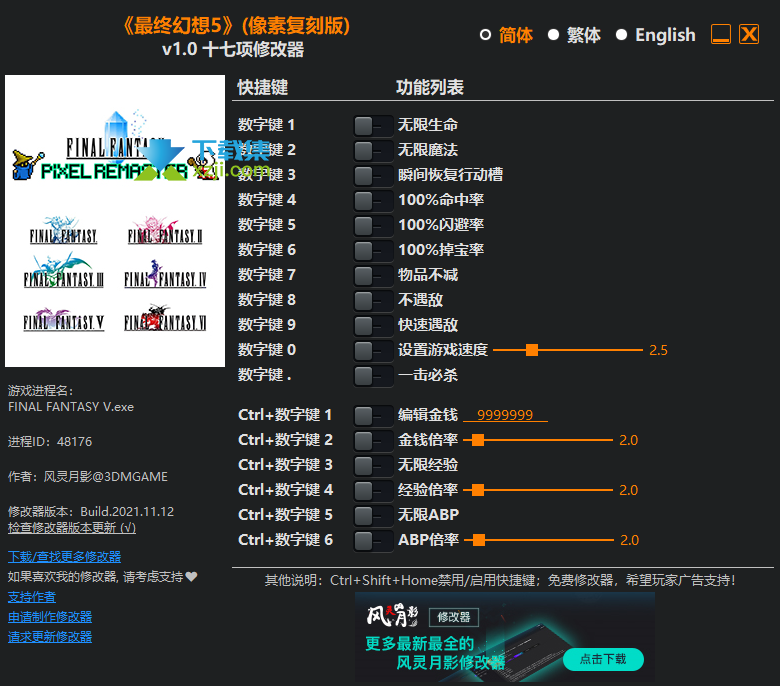780x686 pixels.
Task: Click the 编辑金钱 value field 9999999
Action: 505,415
